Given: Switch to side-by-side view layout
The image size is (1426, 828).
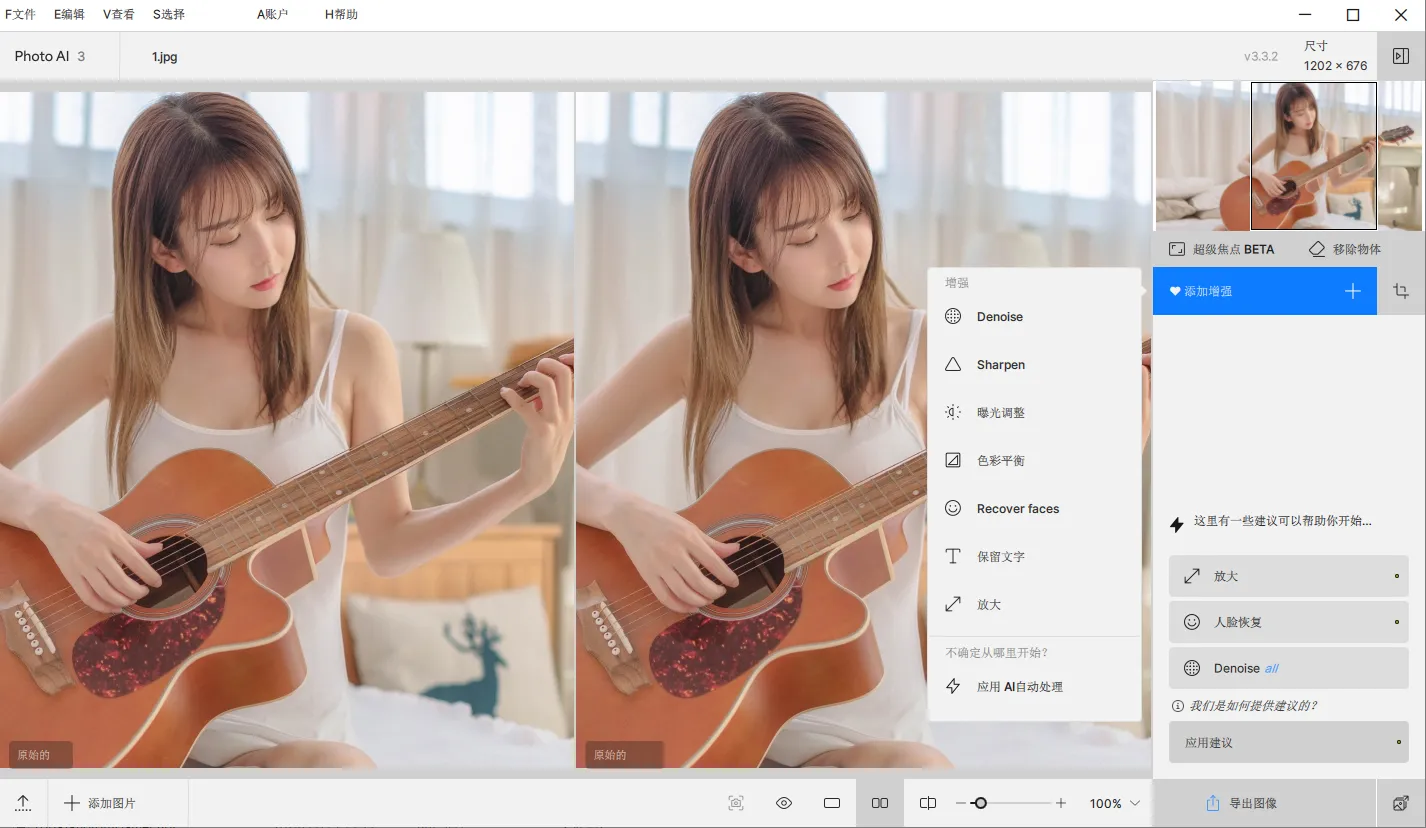Looking at the screenshot, I should (880, 803).
